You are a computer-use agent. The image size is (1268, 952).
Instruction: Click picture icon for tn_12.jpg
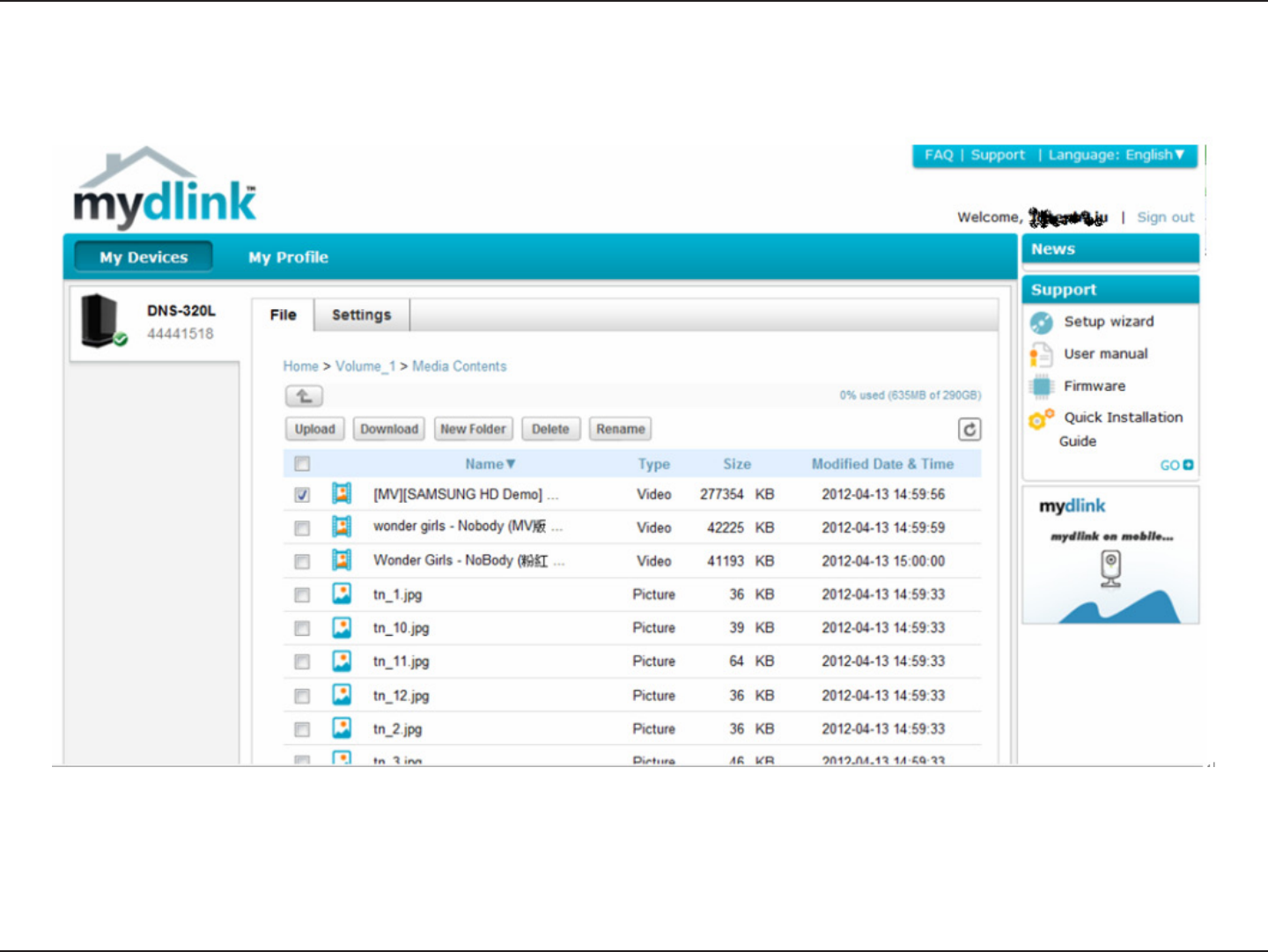pos(342,695)
